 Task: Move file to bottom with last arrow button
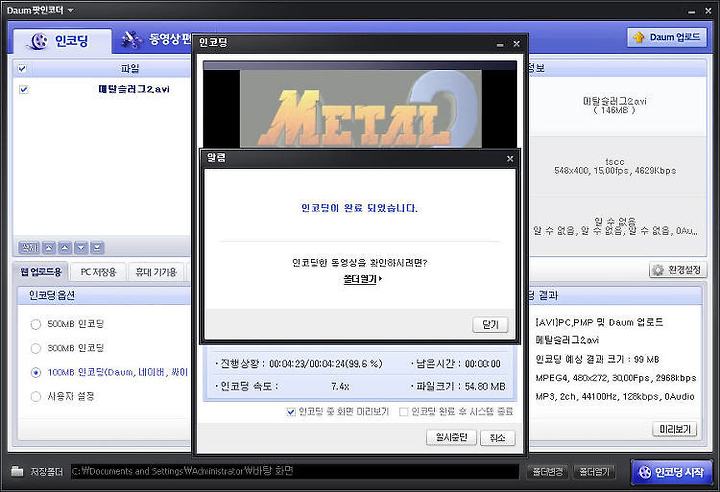[97, 248]
